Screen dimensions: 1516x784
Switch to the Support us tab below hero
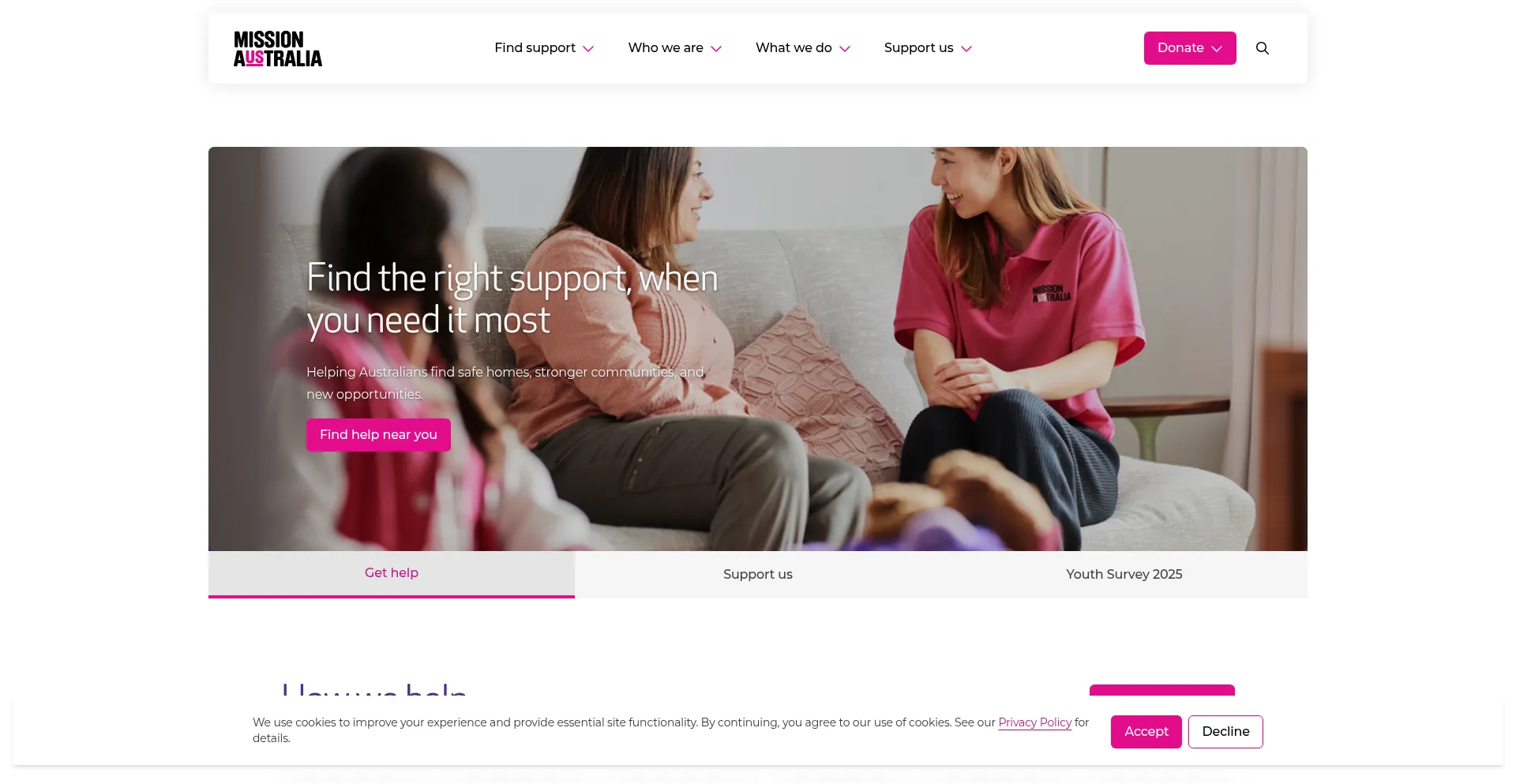[758, 574]
